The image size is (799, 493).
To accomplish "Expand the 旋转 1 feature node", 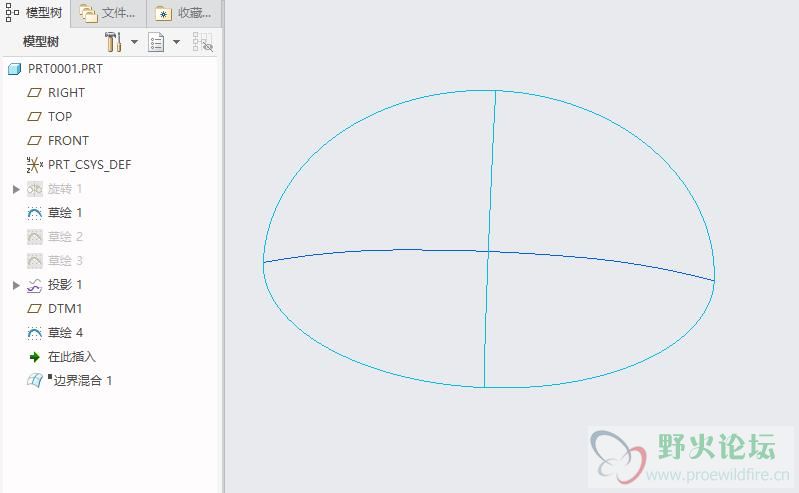I will tap(16, 189).
